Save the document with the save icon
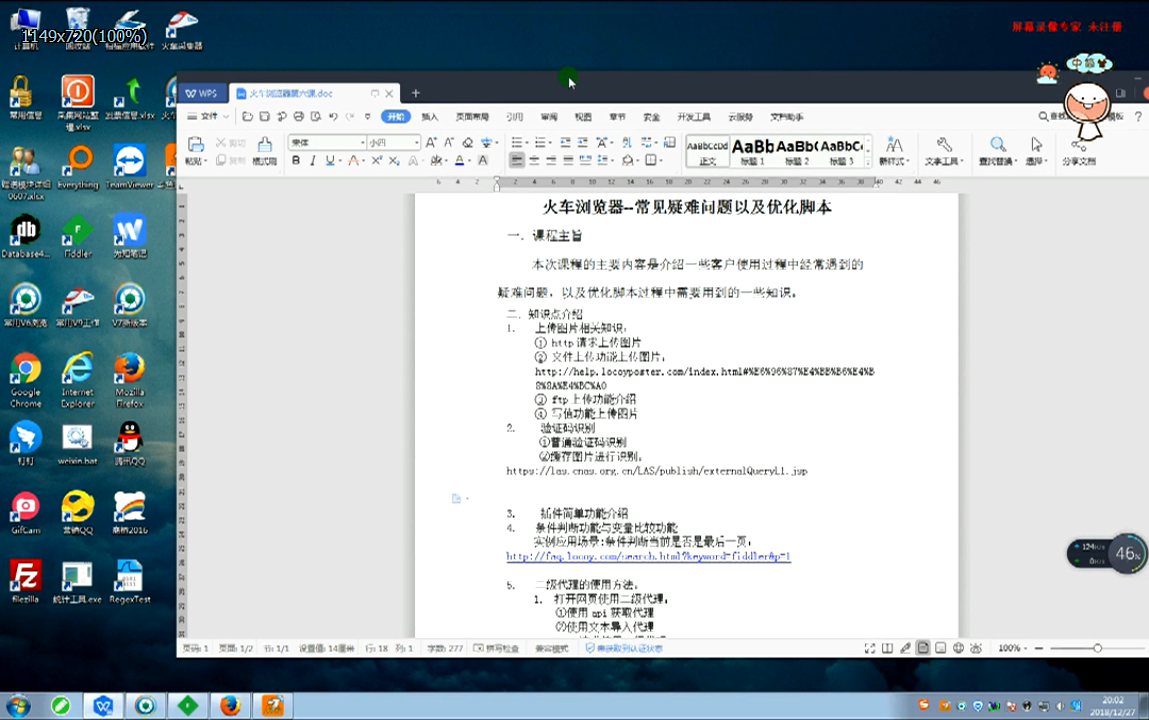This screenshot has height=720, width=1149. [265, 116]
